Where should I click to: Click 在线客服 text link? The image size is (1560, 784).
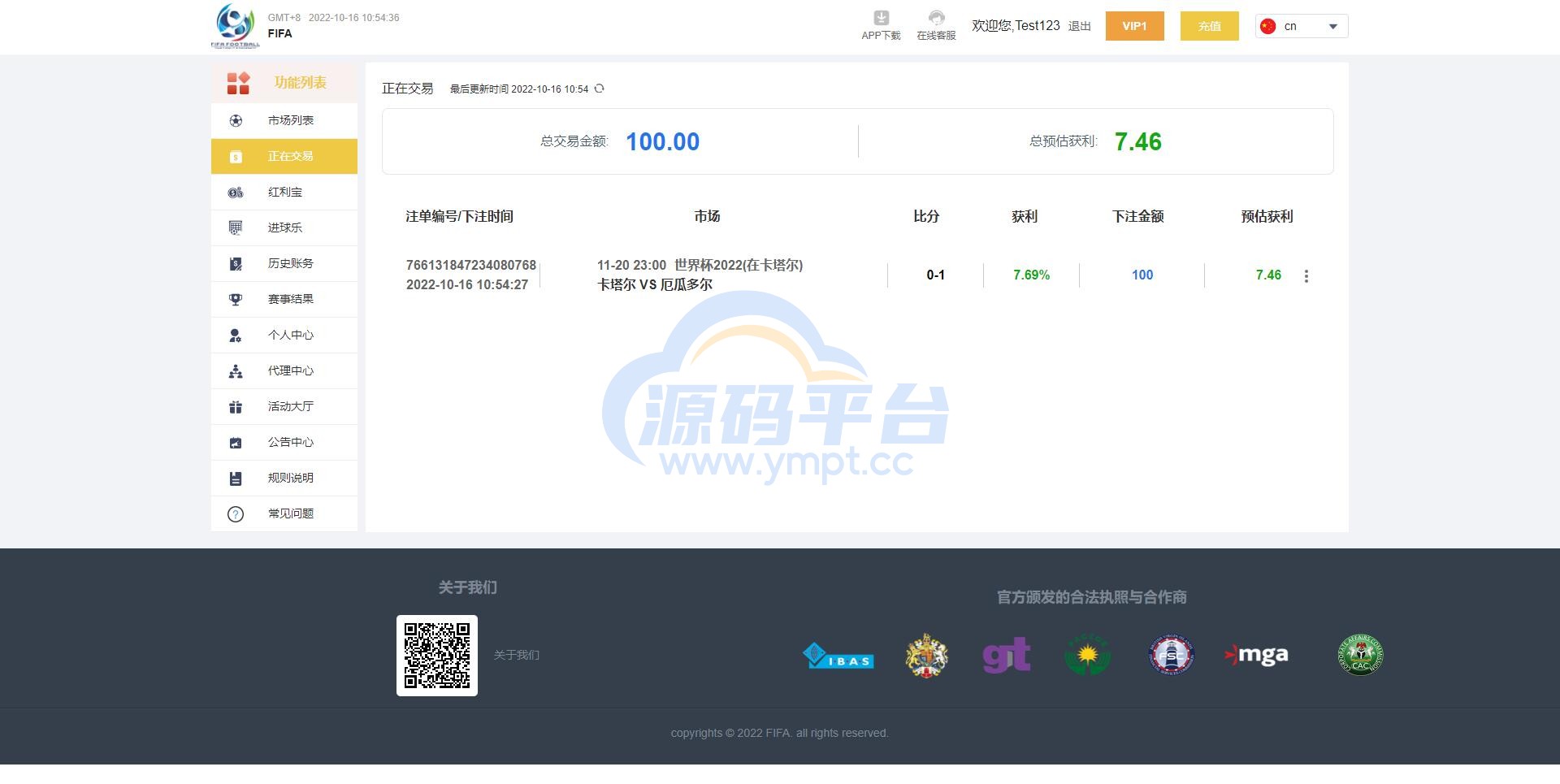click(936, 36)
